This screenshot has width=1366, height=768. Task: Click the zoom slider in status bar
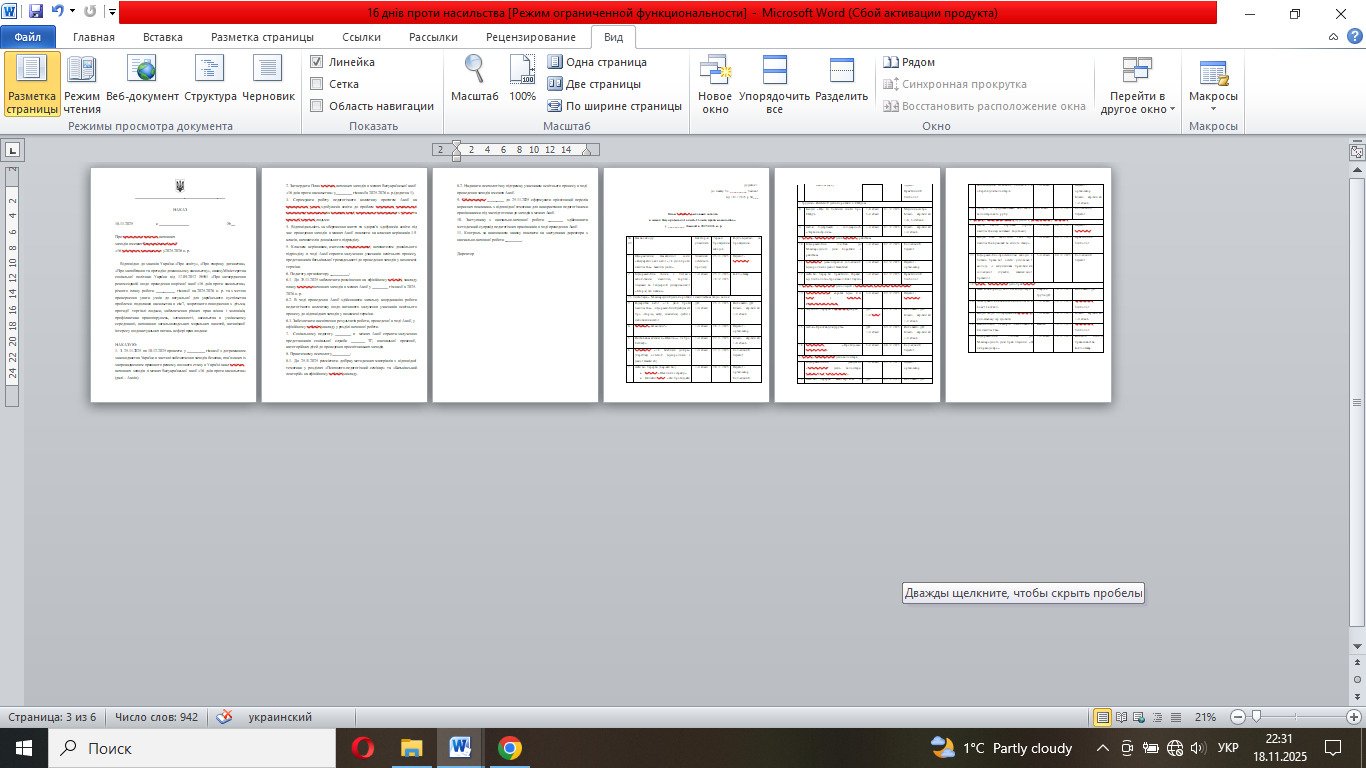pos(1257,717)
